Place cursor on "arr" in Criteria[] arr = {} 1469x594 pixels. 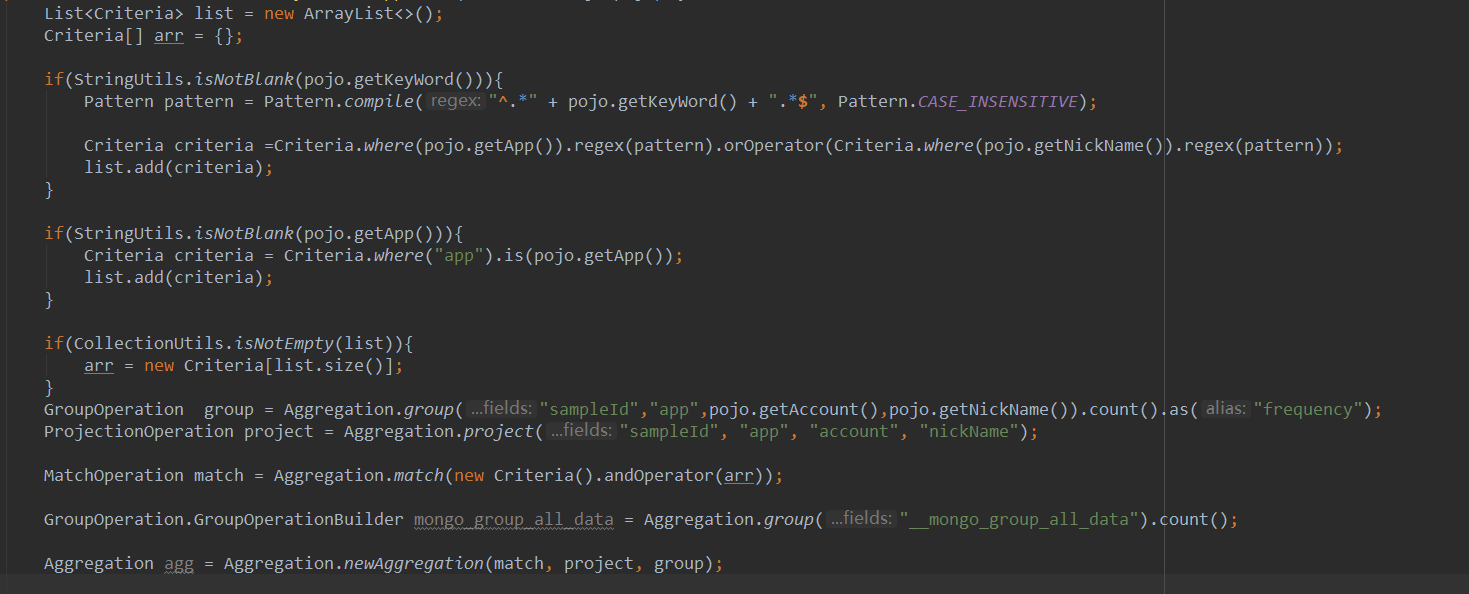(169, 36)
